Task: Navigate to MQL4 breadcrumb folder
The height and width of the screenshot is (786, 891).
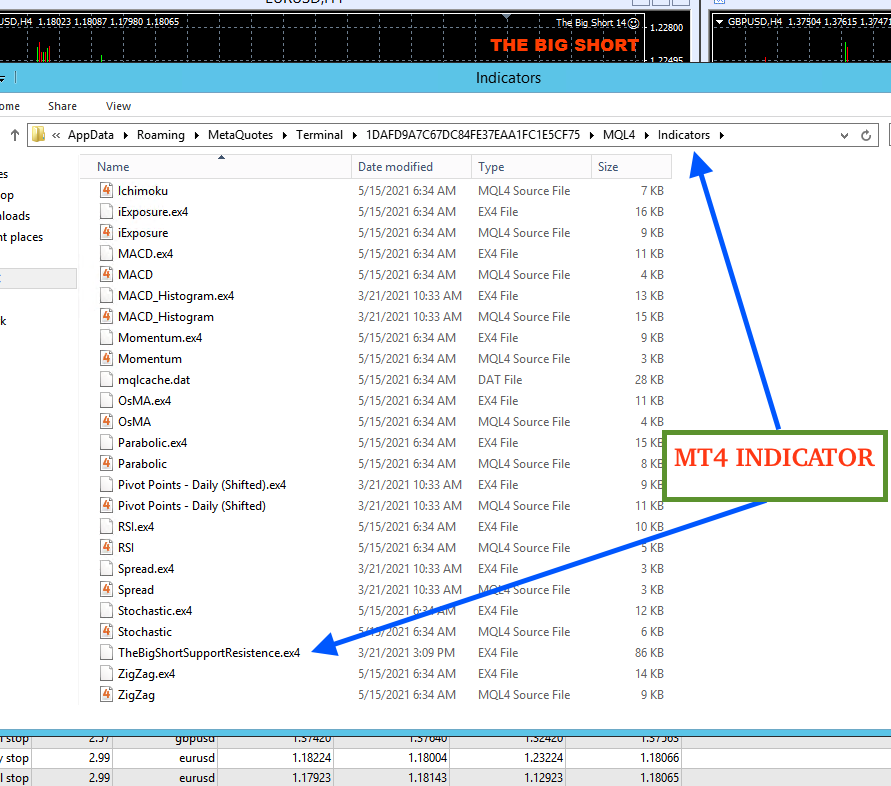Action: [x=619, y=135]
